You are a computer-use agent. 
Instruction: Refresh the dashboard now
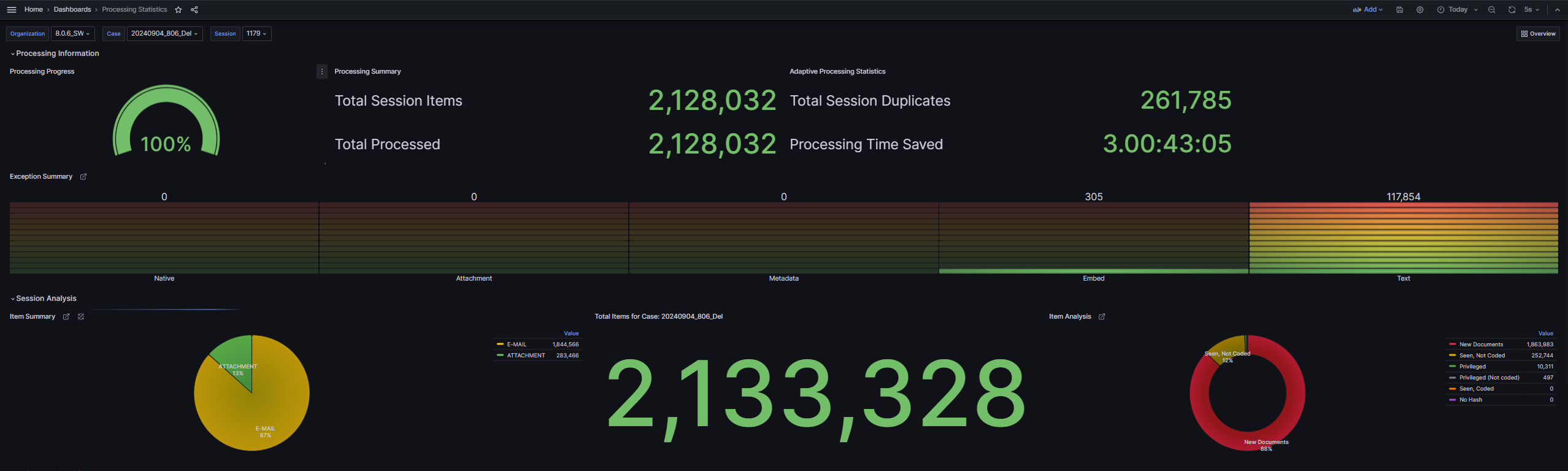pos(1512,10)
